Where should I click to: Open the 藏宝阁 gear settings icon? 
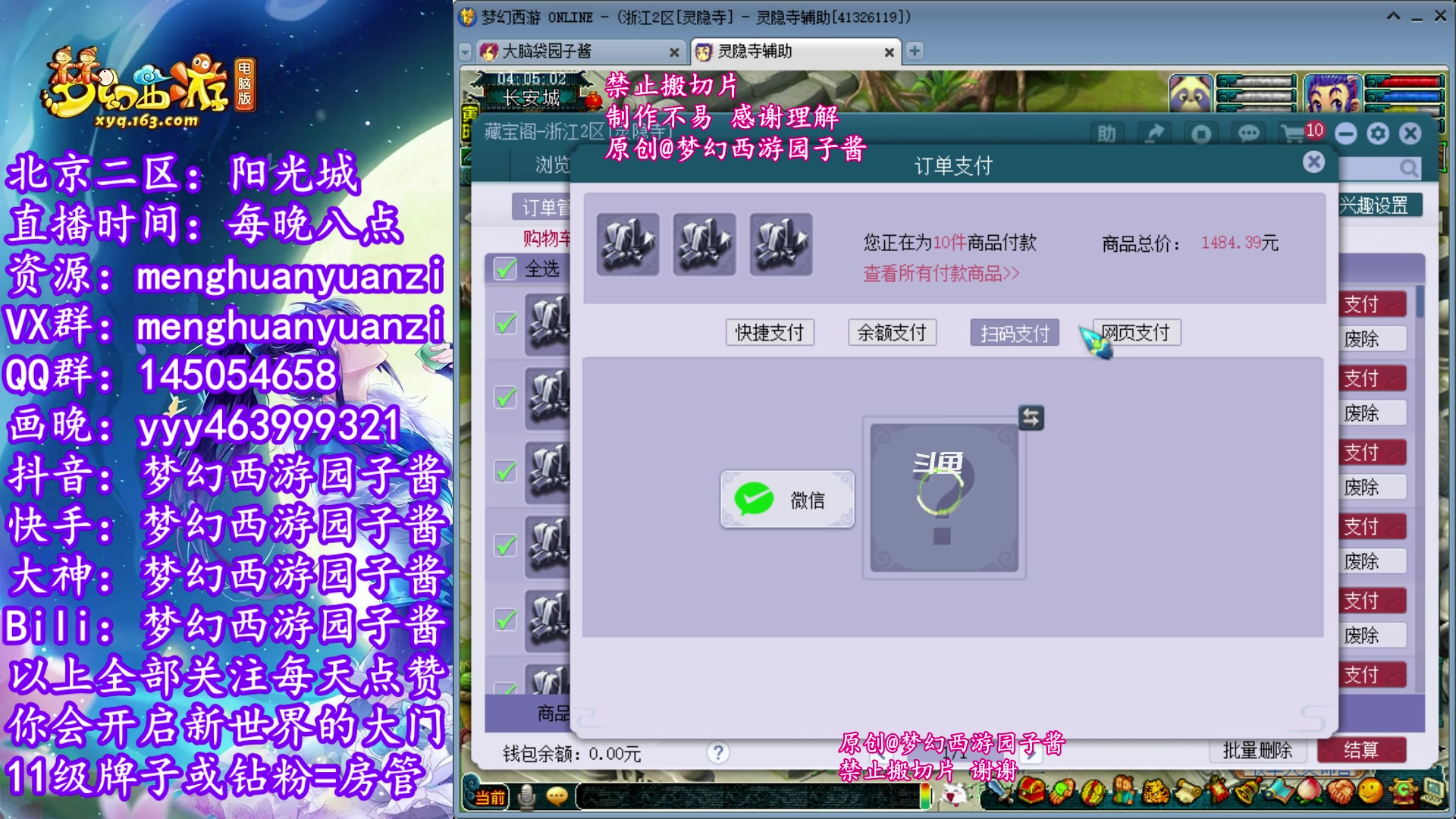(1378, 134)
